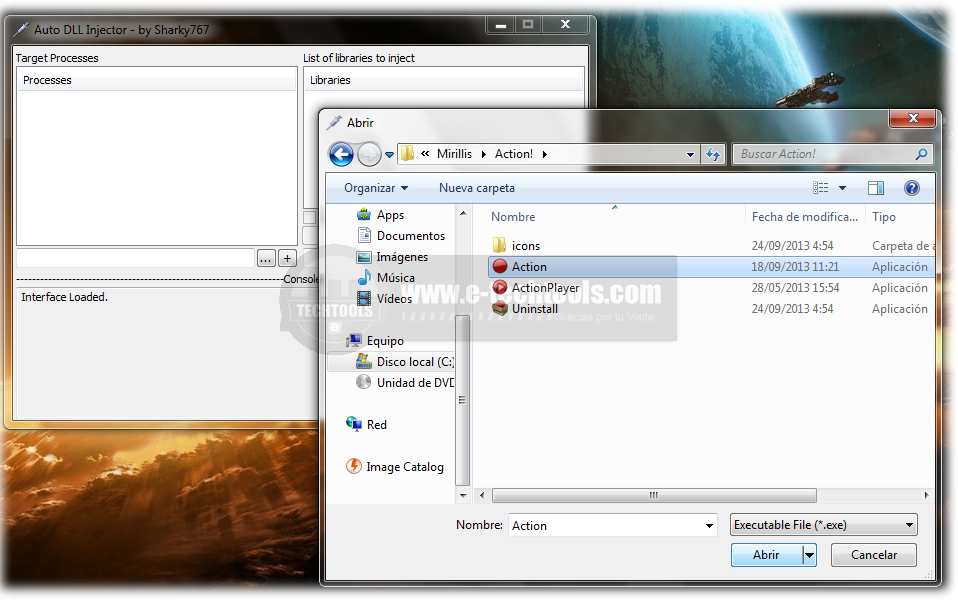Click the Processes column header
The image size is (958, 600).
(x=157, y=80)
